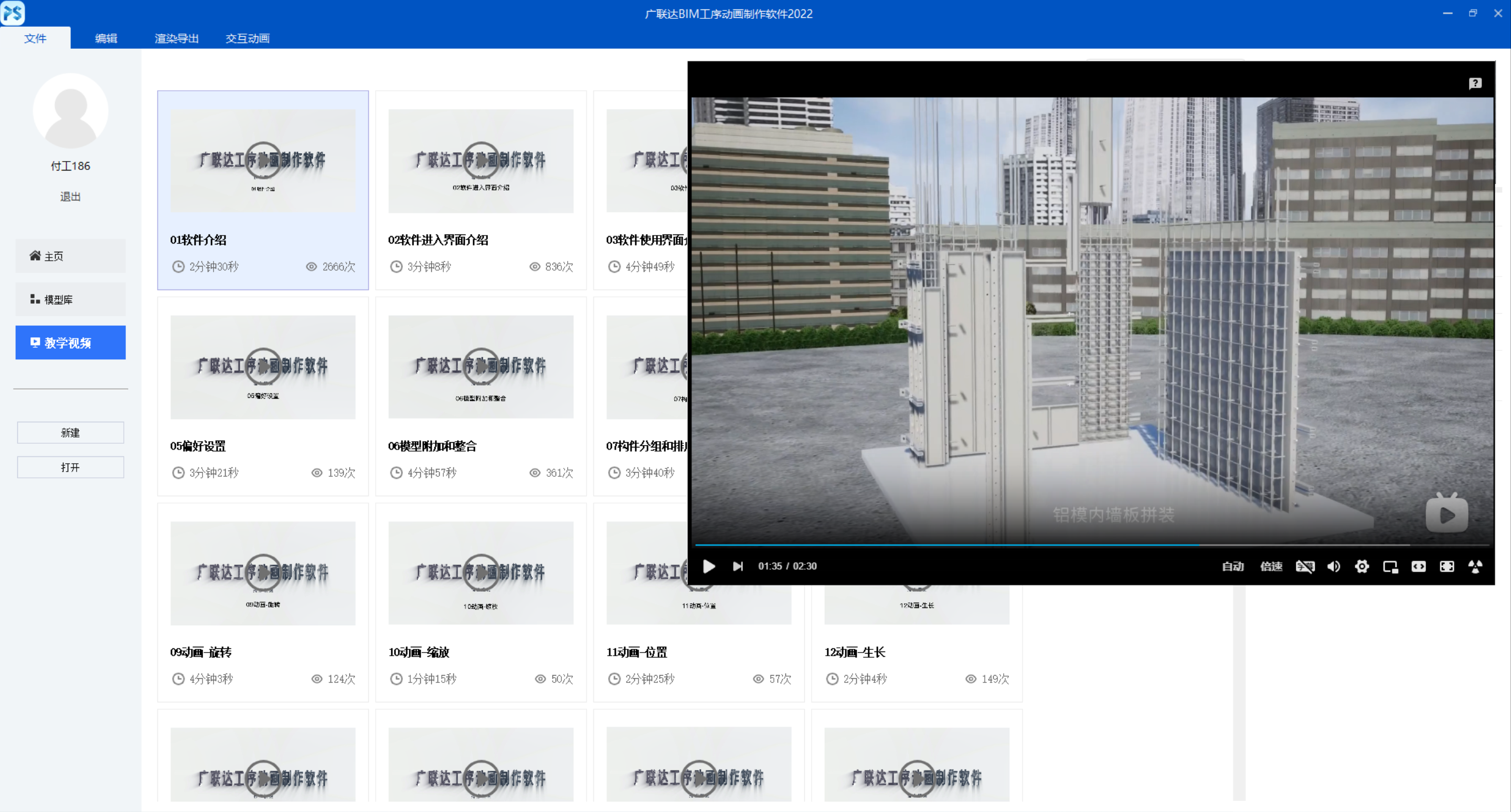The width and height of the screenshot is (1511, 812).
Task: Open the 自动 quality selector
Action: click(1233, 567)
